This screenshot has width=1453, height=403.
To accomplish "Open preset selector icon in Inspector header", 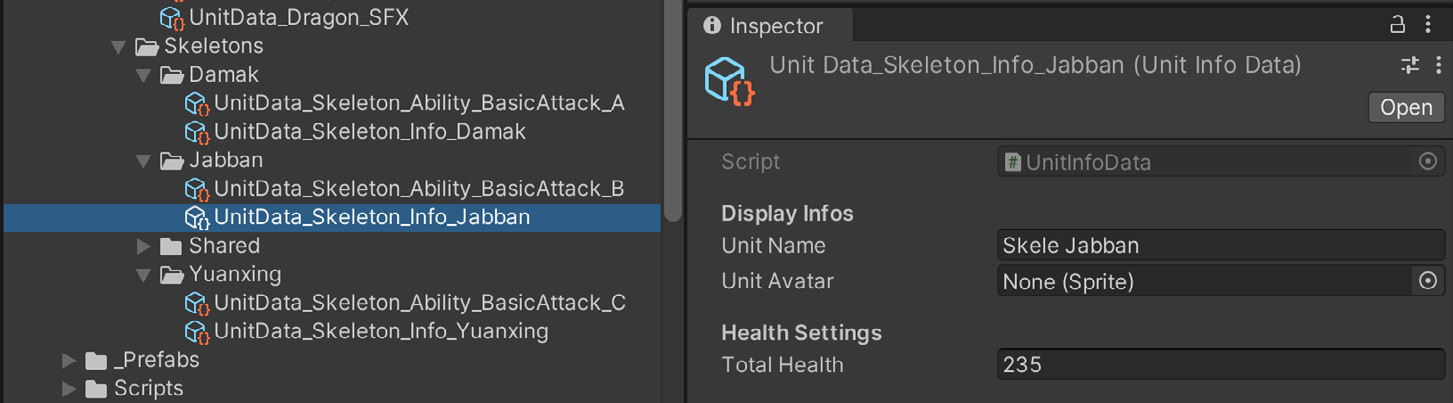I will [x=1410, y=66].
